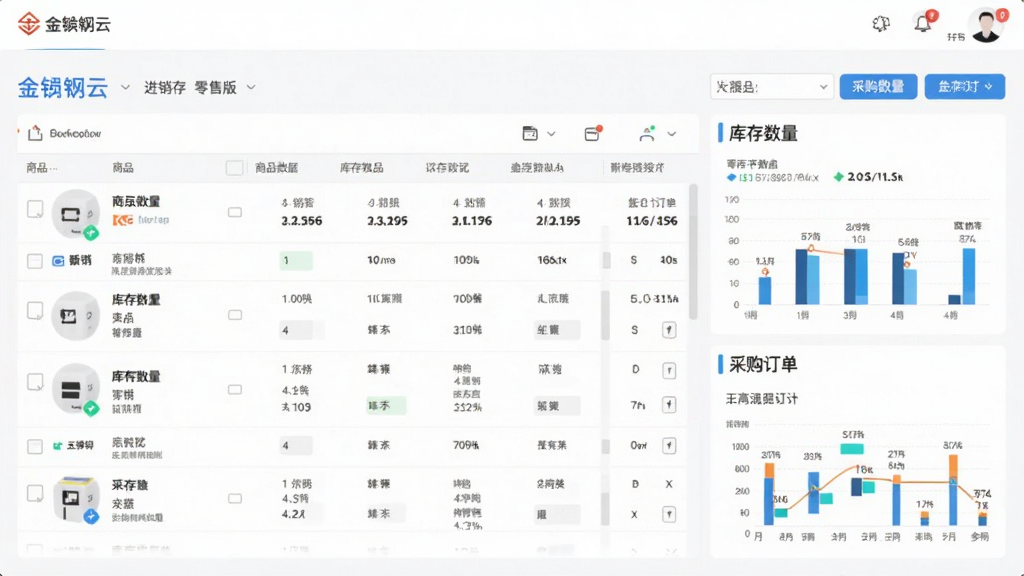
Task: Expand the chevron beside the person icon
Action: coord(671,134)
